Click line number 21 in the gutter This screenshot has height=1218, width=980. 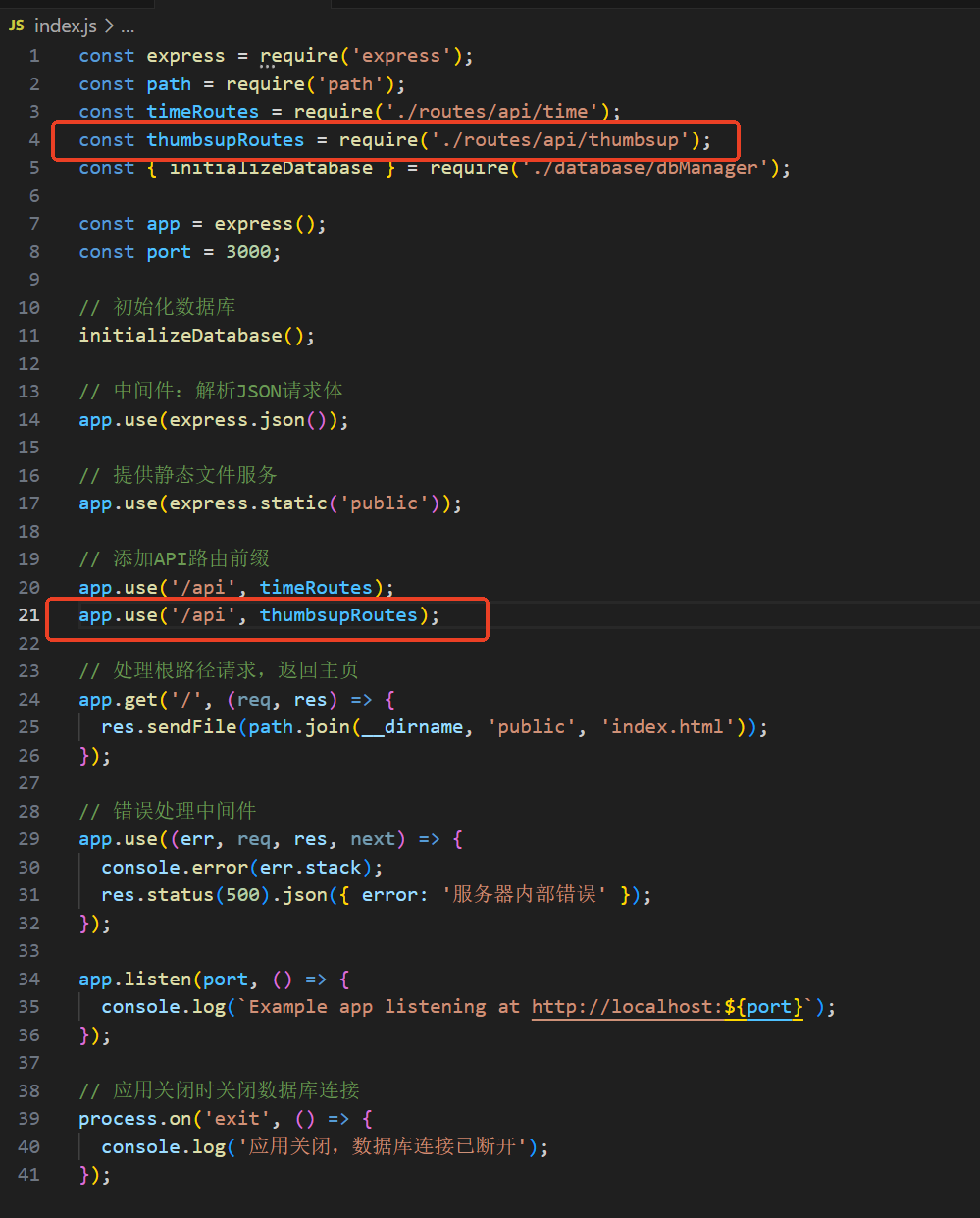[29, 615]
